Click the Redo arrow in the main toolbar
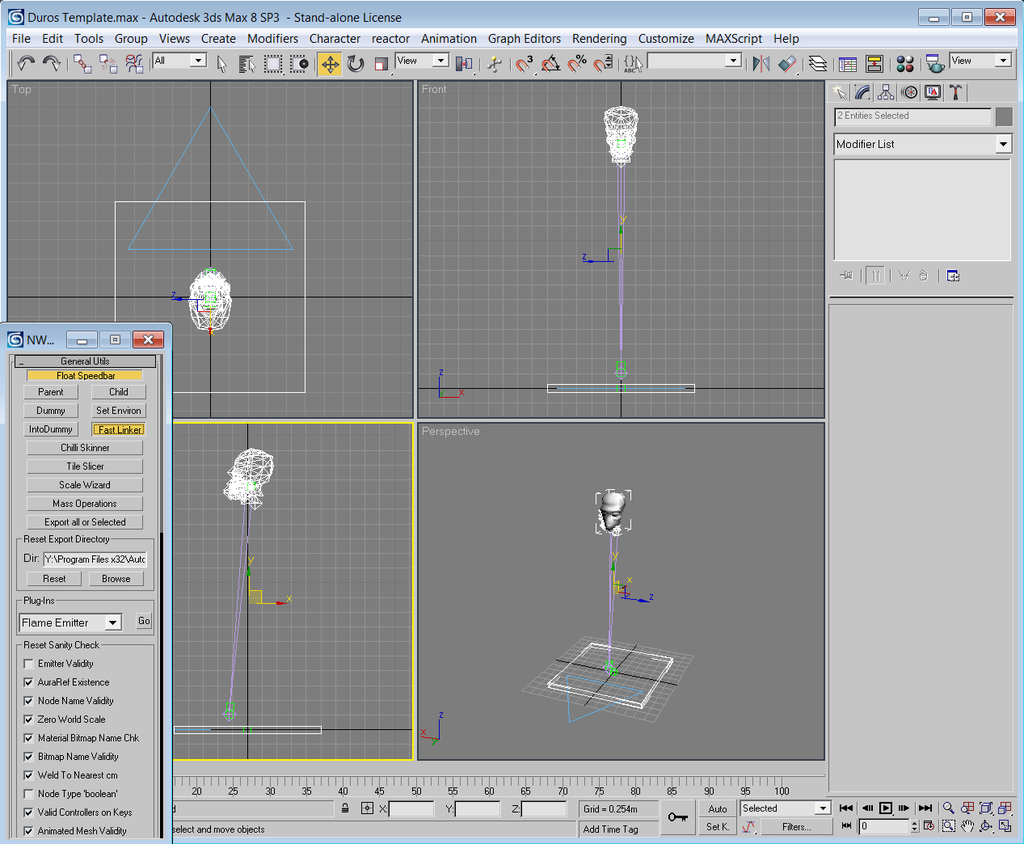 [52, 63]
